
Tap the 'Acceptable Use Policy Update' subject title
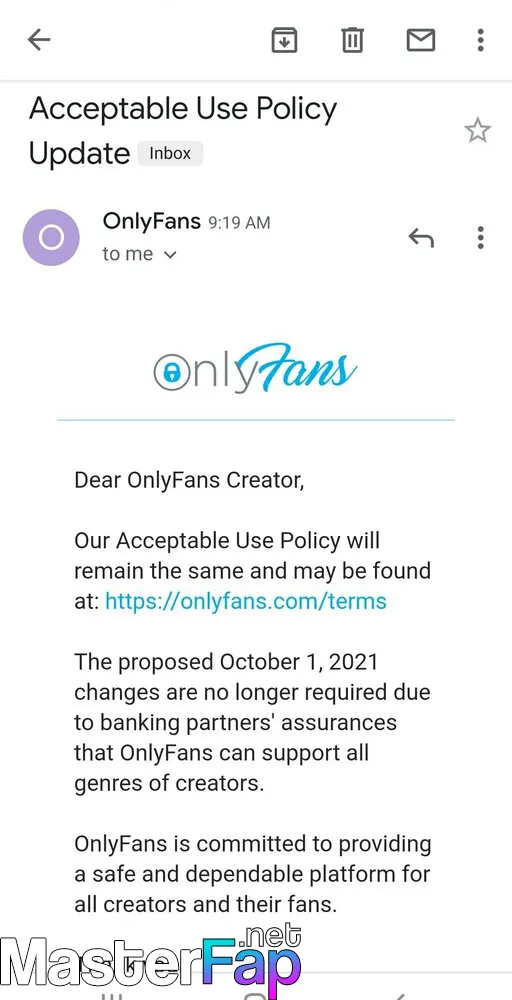tap(183, 131)
